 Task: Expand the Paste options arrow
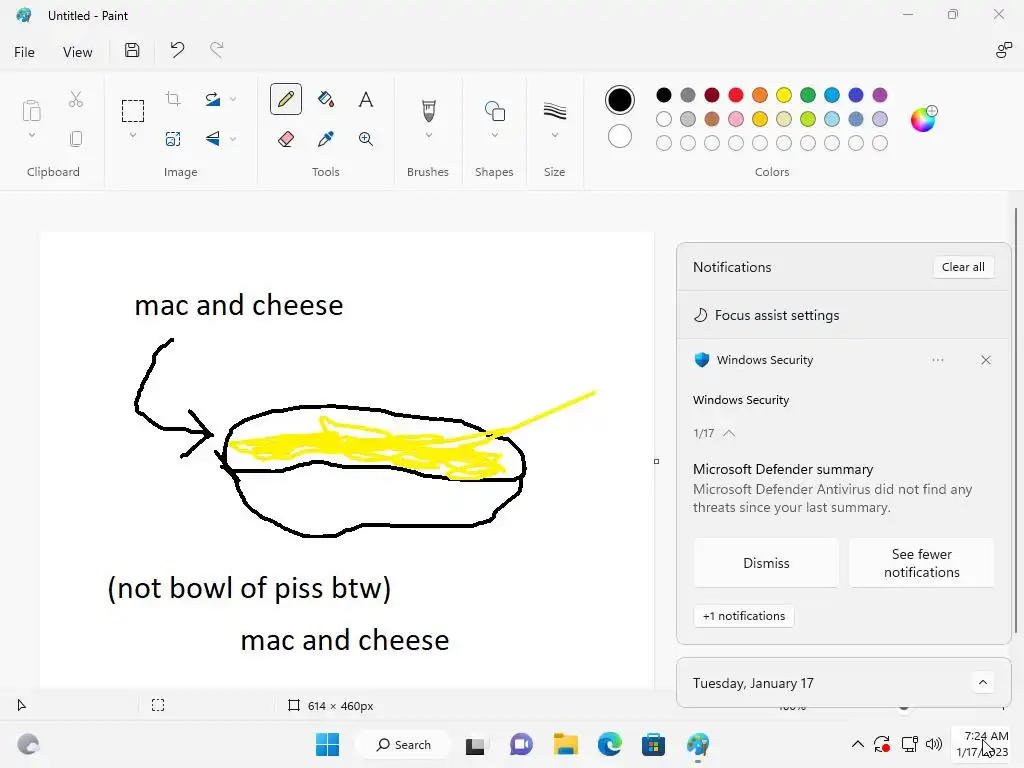pos(31,135)
